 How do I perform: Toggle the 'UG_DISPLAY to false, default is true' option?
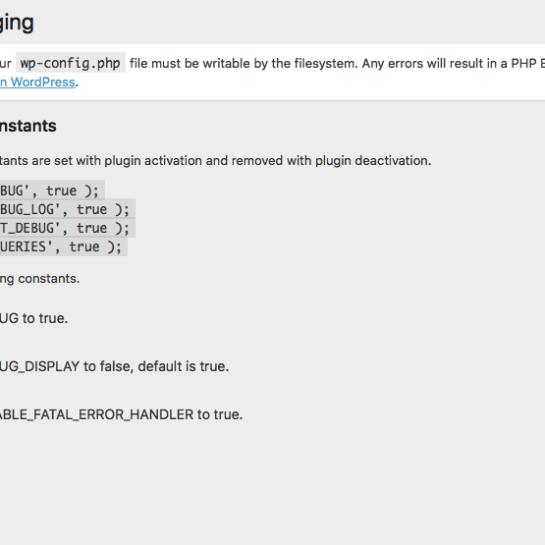tap(114, 366)
